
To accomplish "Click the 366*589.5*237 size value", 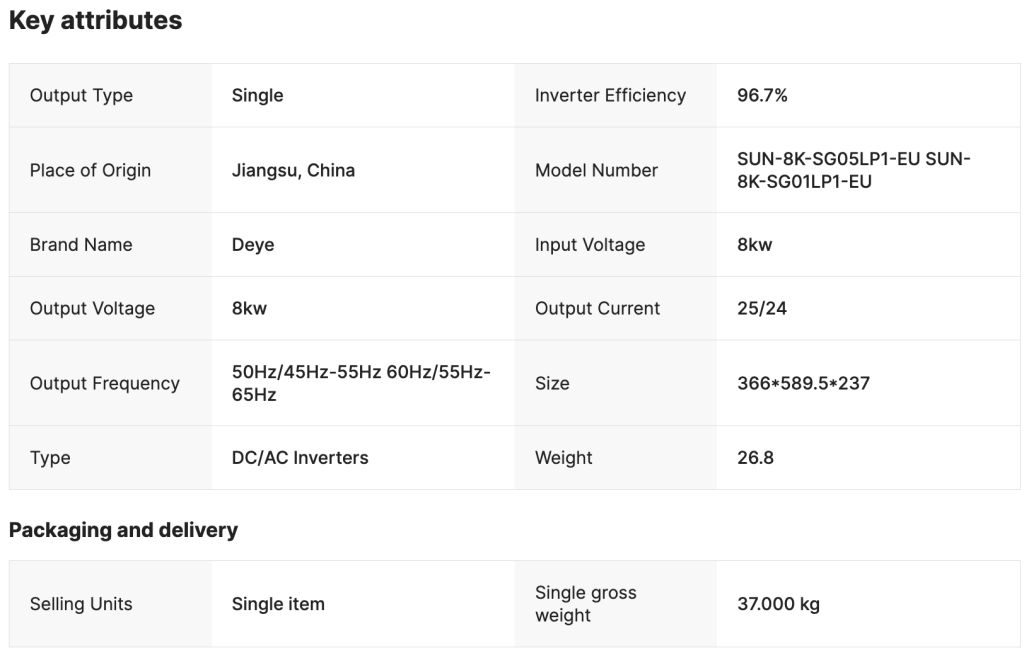I will [x=803, y=383].
